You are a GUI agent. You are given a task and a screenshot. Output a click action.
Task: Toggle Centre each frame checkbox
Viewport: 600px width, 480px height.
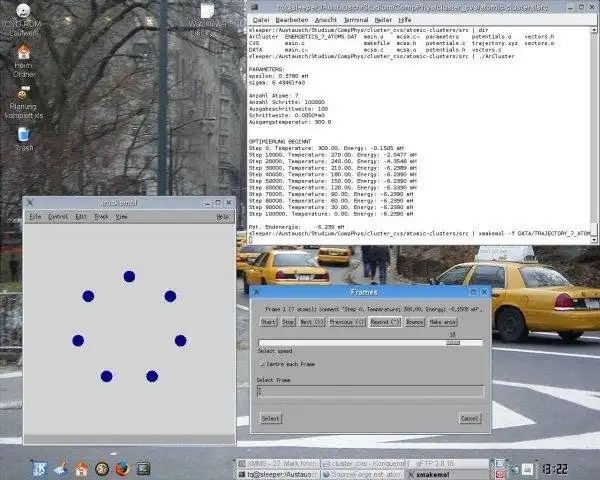(x=262, y=364)
